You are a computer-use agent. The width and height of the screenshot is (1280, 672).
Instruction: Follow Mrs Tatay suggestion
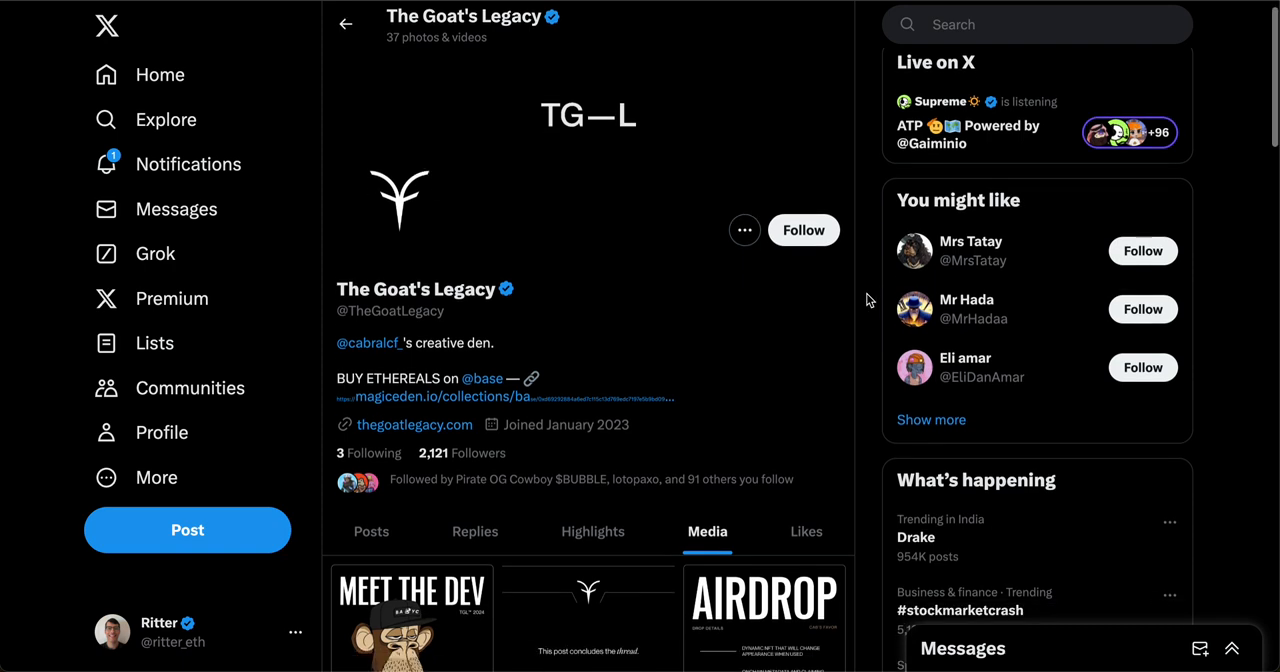tap(1143, 251)
